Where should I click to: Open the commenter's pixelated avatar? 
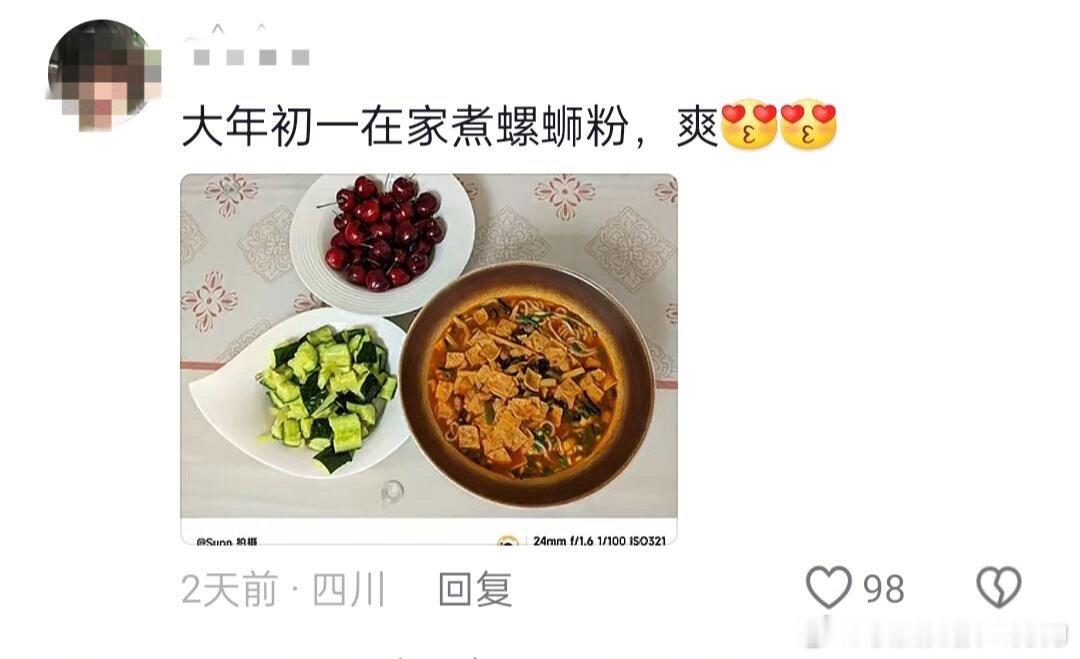pos(104,75)
